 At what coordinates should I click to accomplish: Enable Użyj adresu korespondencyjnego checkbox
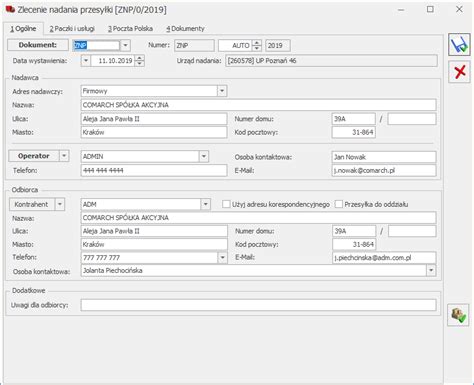226,204
